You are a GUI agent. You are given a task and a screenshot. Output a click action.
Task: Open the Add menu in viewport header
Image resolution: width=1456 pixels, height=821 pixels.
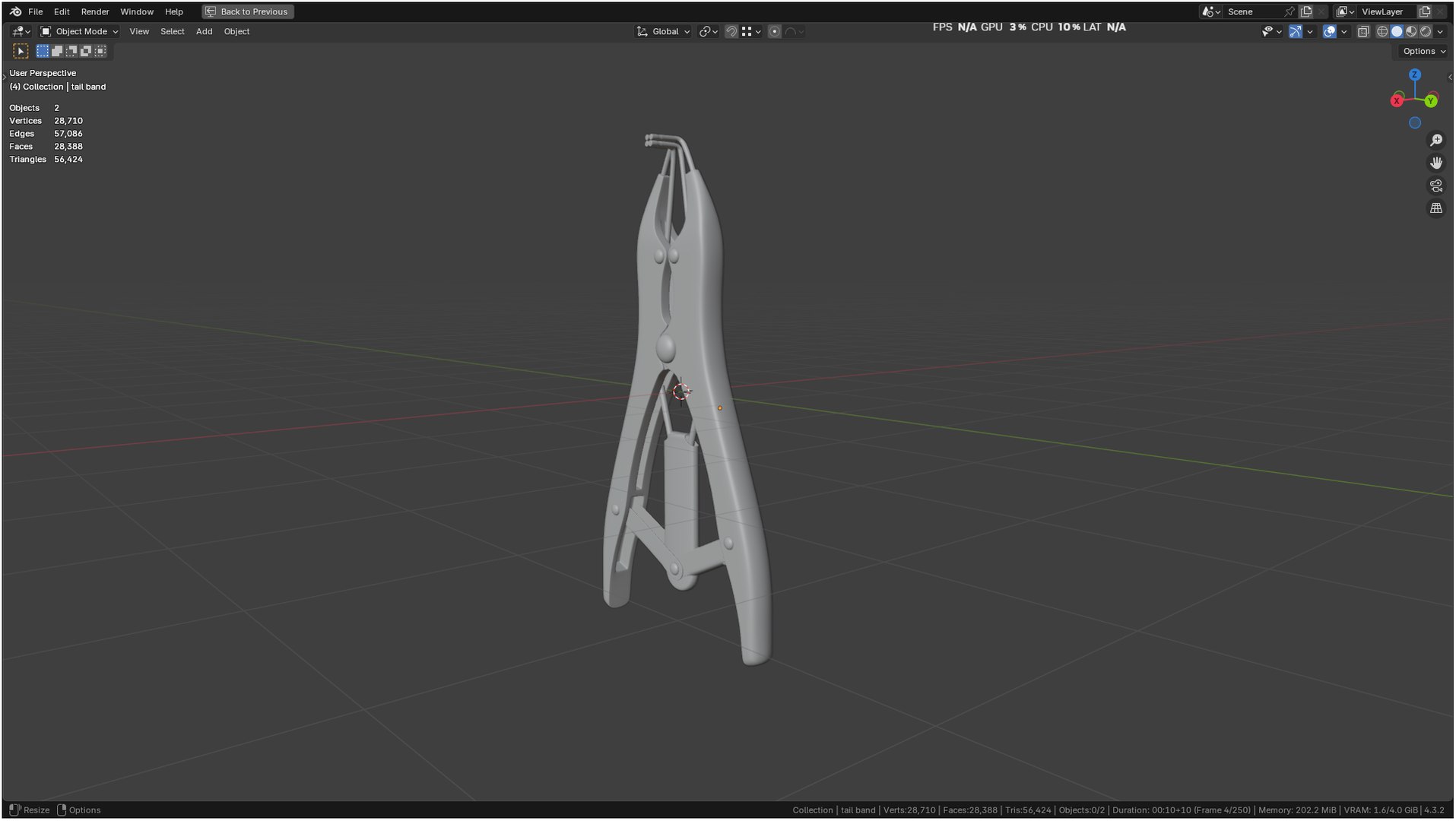pyautogui.click(x=204, y=31)
